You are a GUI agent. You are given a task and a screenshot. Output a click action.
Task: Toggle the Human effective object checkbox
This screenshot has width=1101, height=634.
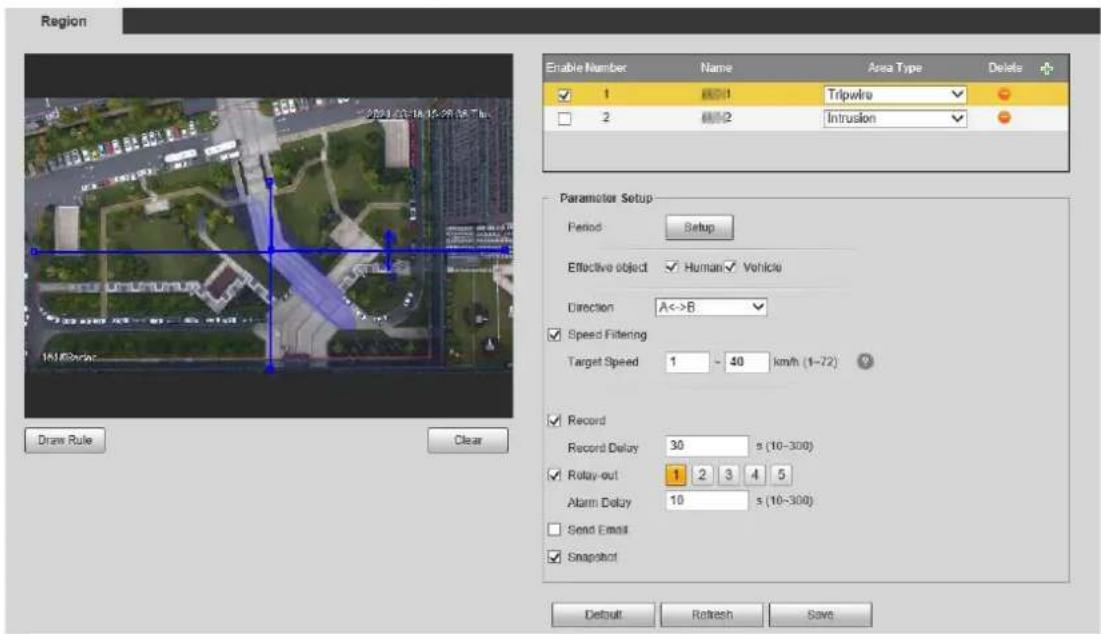click(672, 267)
